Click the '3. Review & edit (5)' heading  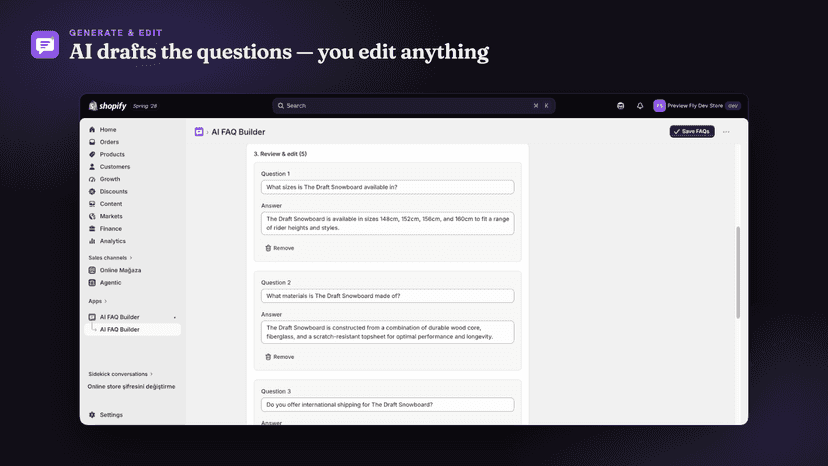(x=280, y=154)
